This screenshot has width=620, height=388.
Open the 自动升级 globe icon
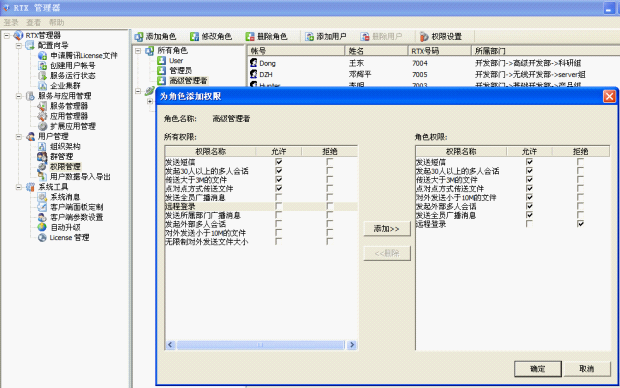tap(42, 227)
